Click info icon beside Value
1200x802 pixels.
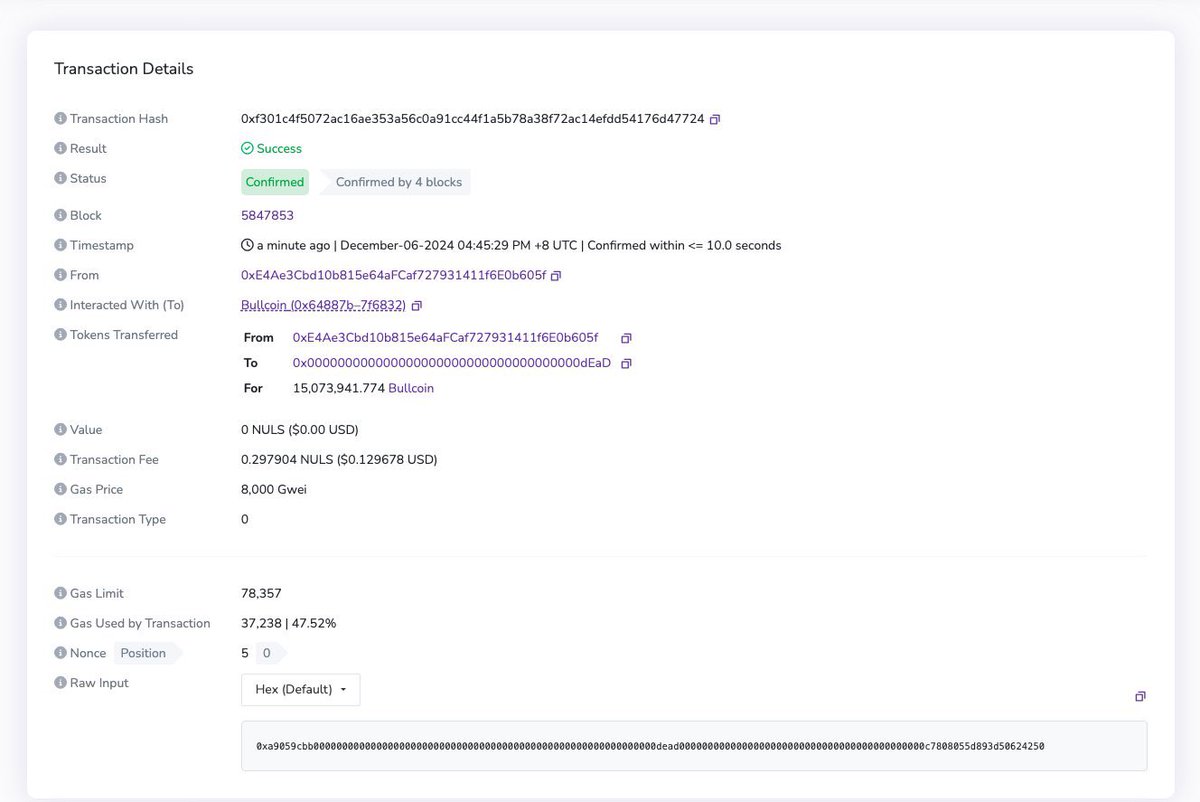tap(60, 430)
